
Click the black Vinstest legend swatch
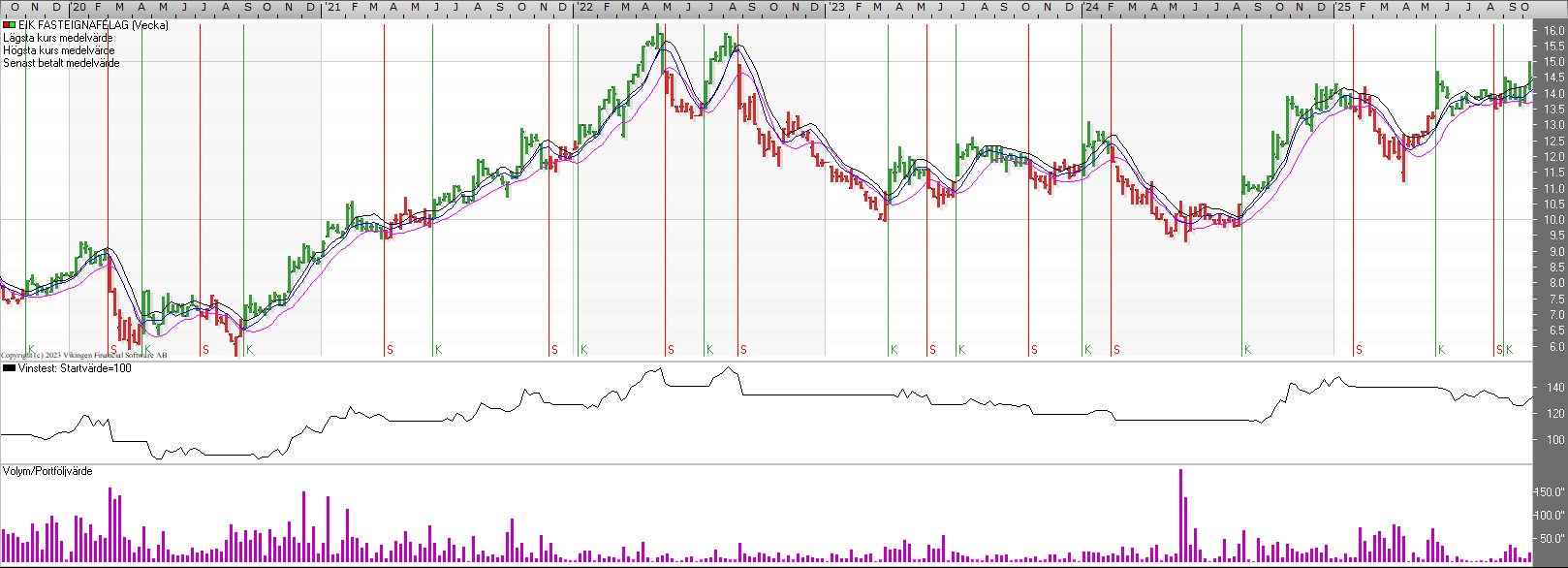(9, 368)
